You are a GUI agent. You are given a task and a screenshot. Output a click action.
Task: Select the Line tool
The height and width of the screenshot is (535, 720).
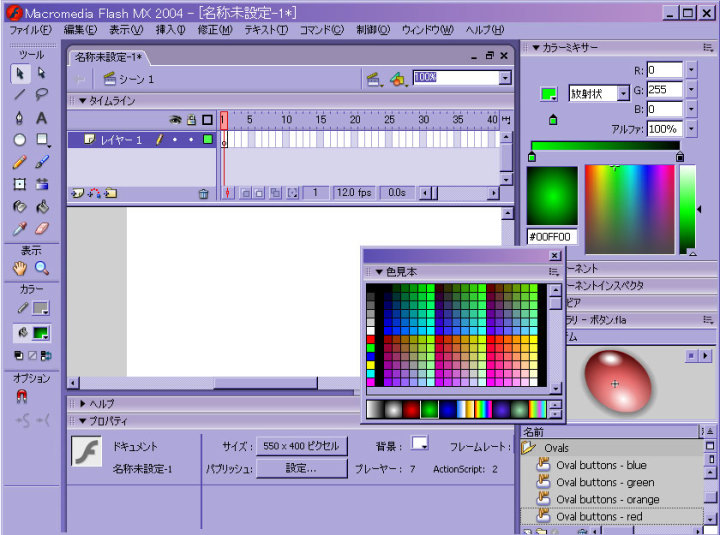(20, 95)
